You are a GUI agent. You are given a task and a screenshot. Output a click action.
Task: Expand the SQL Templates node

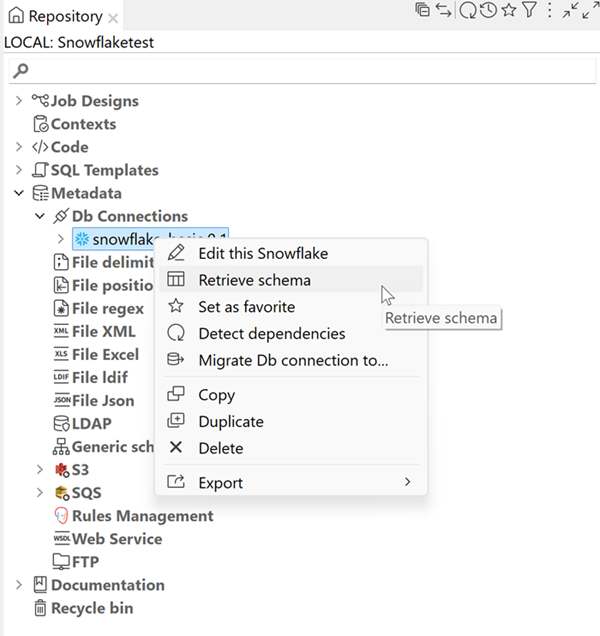pyautogui.click(x=19, y=170)
